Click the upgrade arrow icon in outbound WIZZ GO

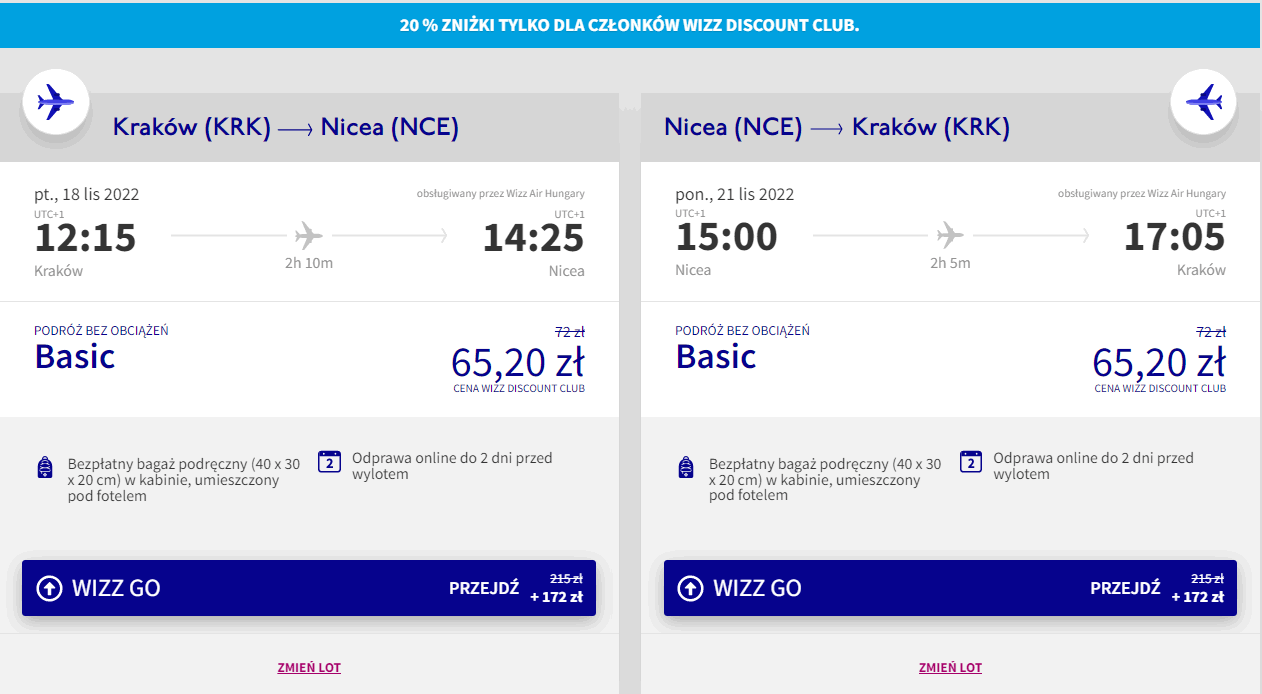pos(50,588)
